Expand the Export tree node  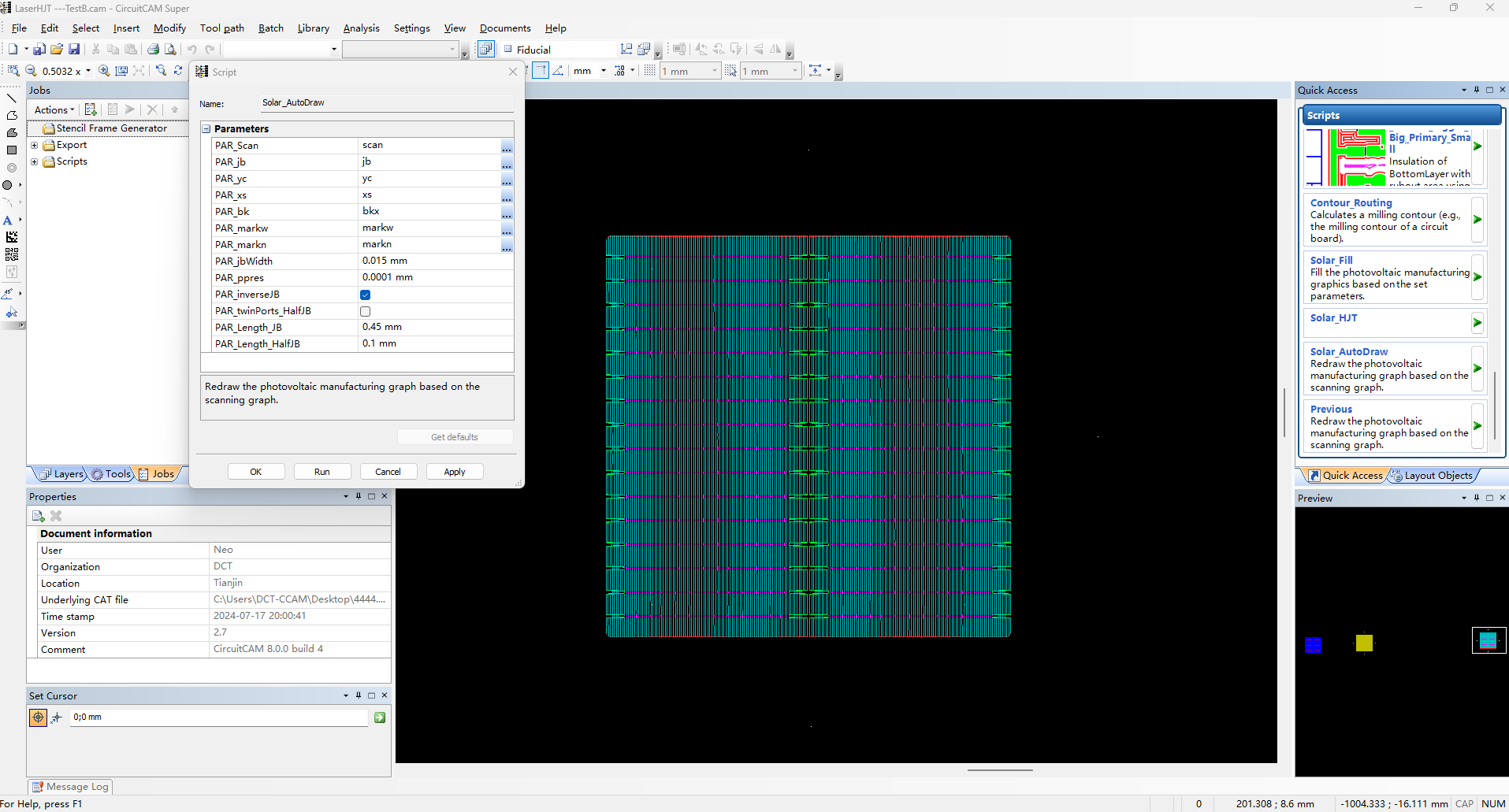34,145
